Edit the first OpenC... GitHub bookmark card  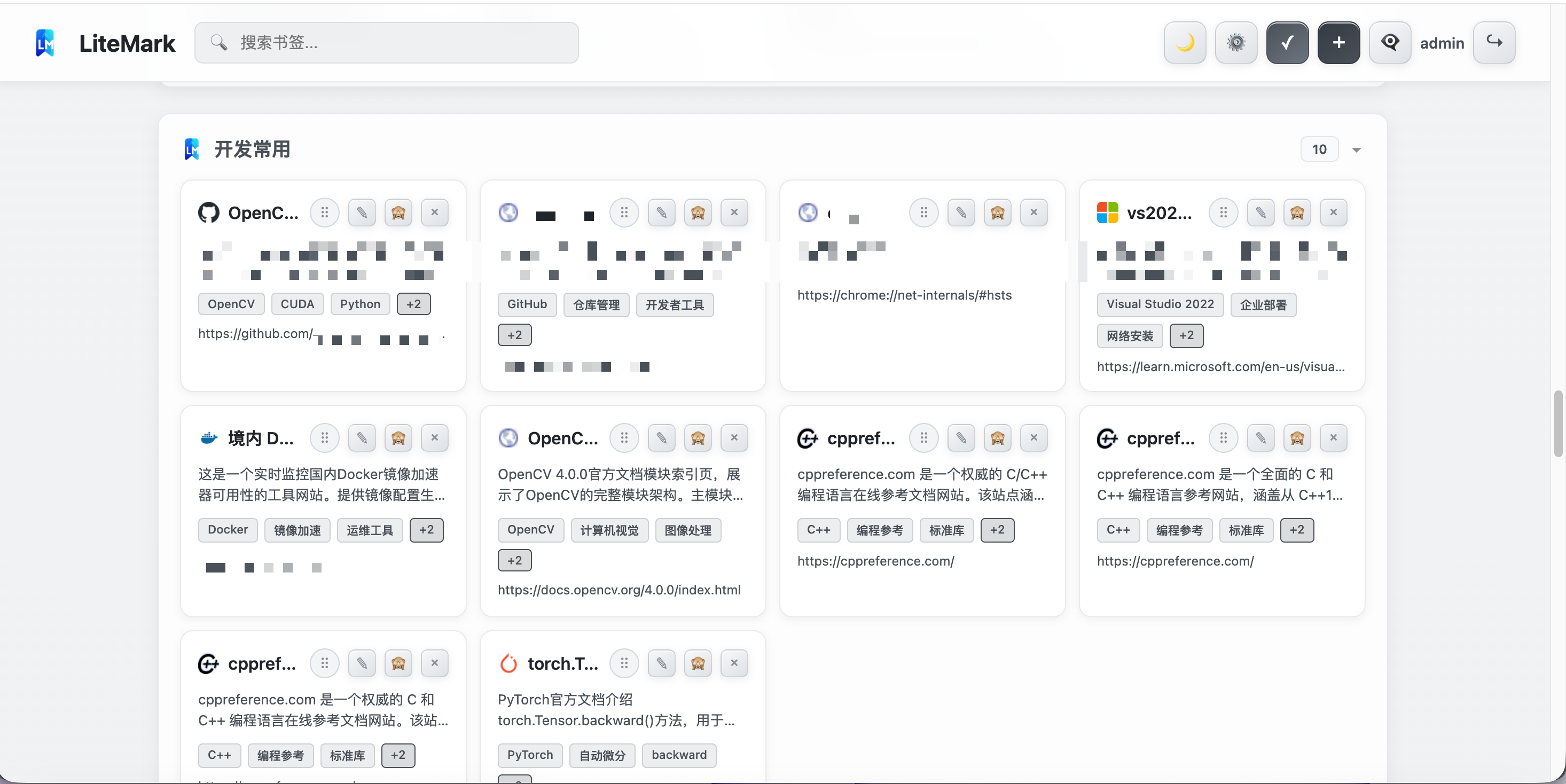(x=362, y=213)
